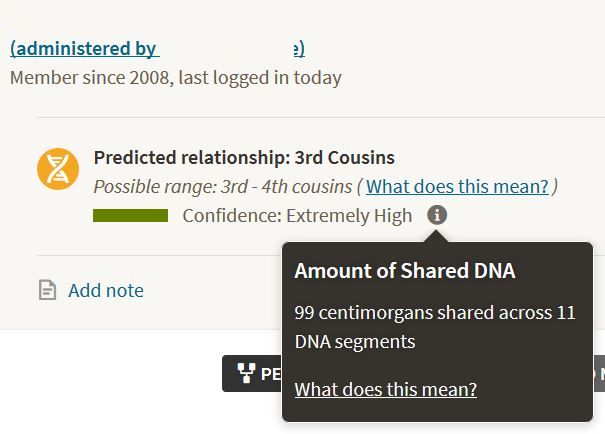Click the note document icon
This screenshot has height=434, width=605.
[47, 291]
